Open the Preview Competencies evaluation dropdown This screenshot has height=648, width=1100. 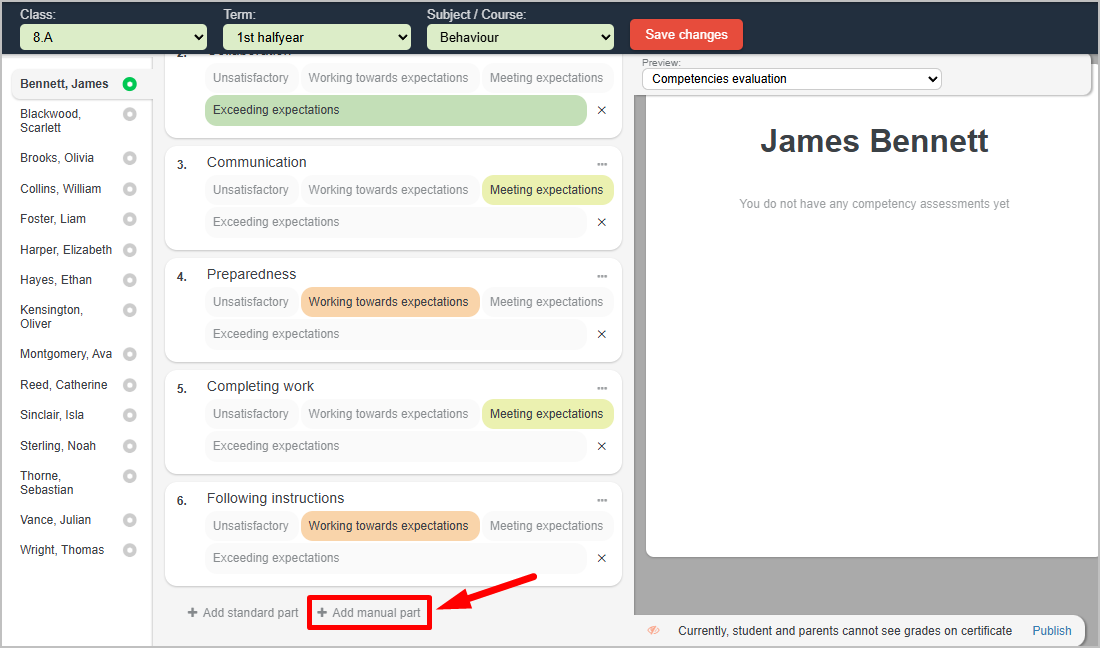(x=791, y=79)
